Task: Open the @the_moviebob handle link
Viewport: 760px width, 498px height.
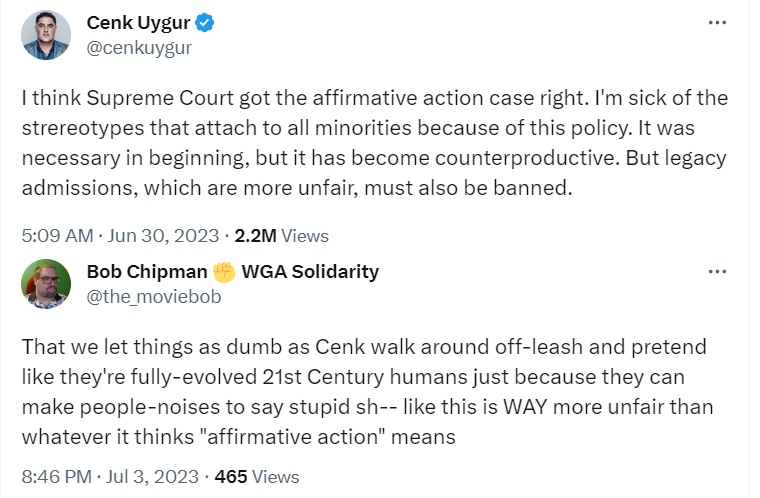Action: click(154, 296)
